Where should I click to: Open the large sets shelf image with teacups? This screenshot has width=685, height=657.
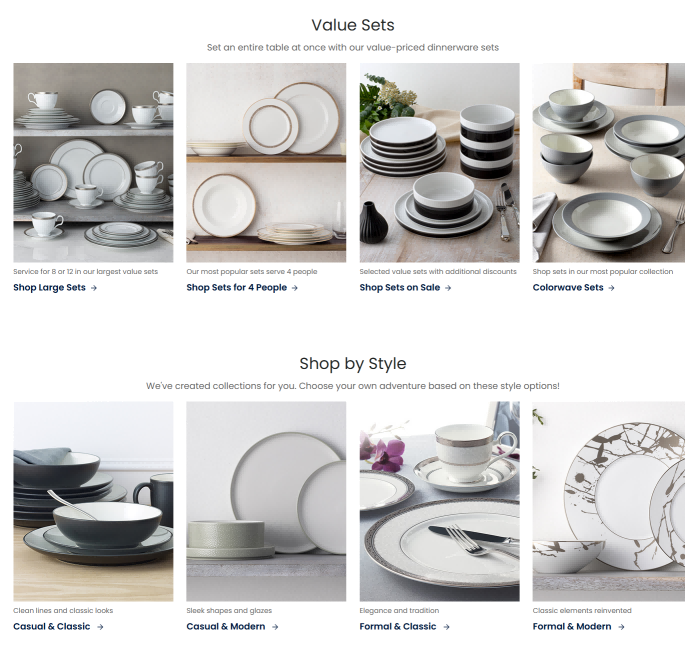93,163
